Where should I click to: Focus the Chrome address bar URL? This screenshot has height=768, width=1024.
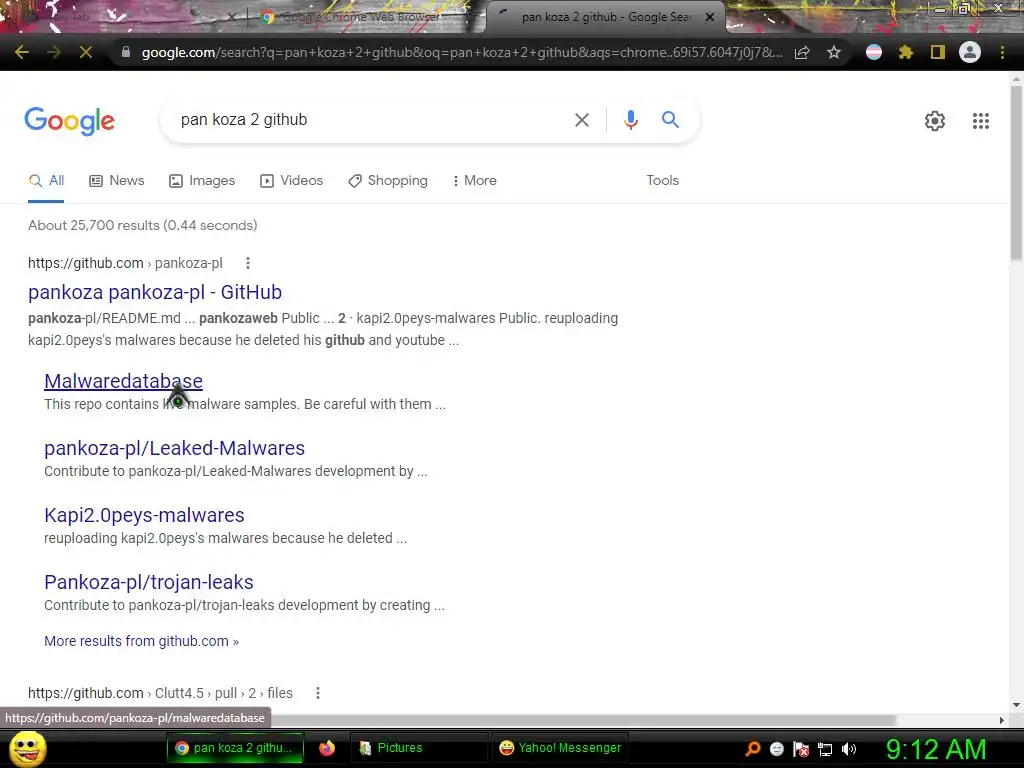pyautogui.click(x=460, y=52)
